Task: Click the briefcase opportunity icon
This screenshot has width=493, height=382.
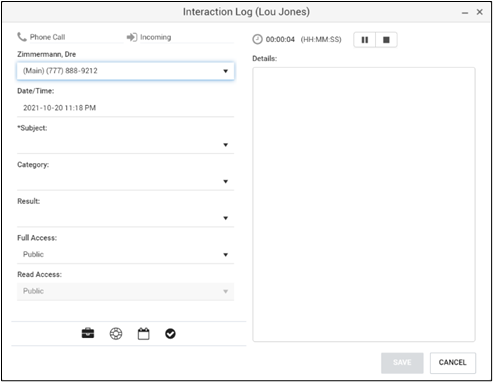Action: tap(88, 333)
